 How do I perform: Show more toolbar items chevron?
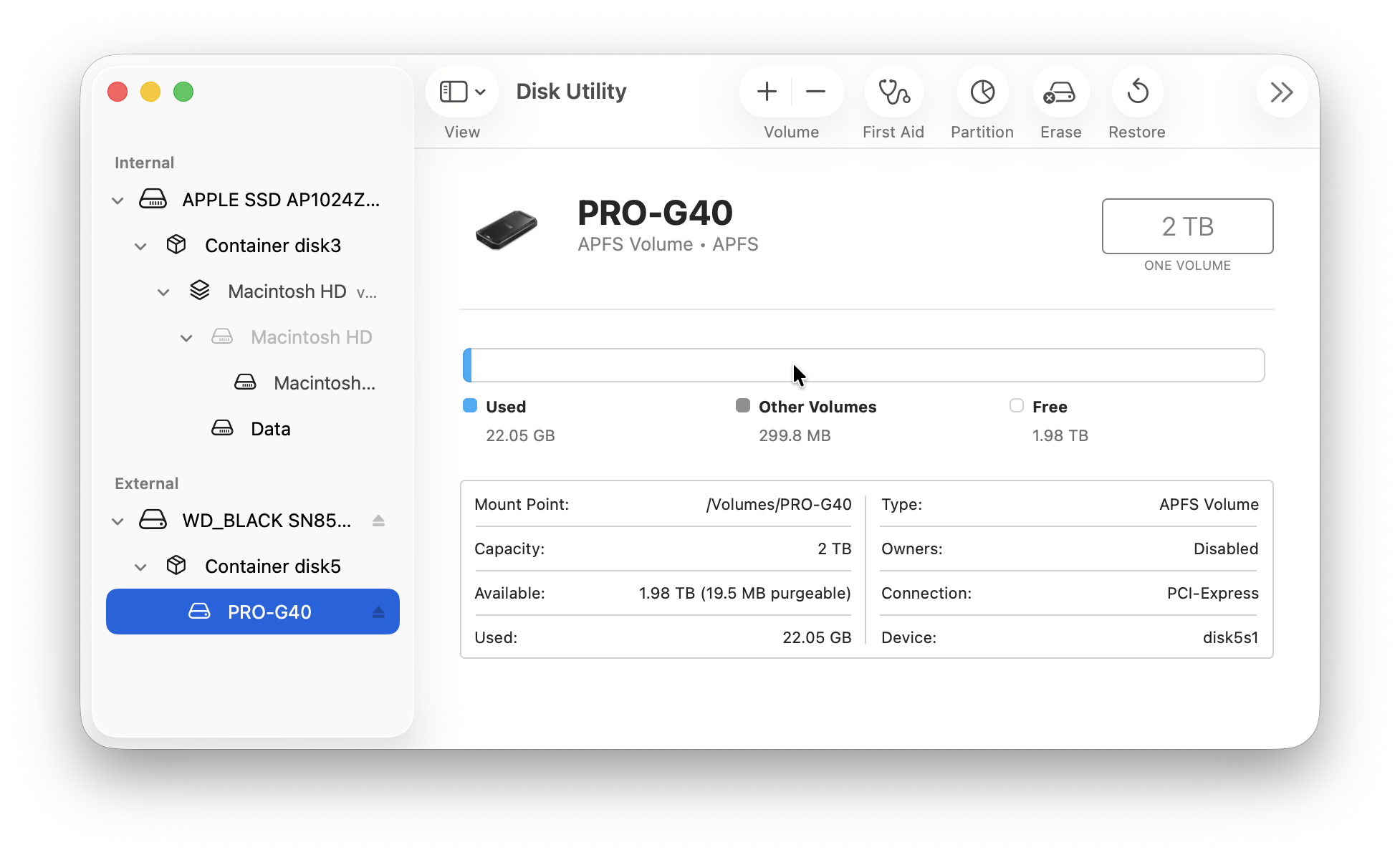click(x=1282, y=92)
